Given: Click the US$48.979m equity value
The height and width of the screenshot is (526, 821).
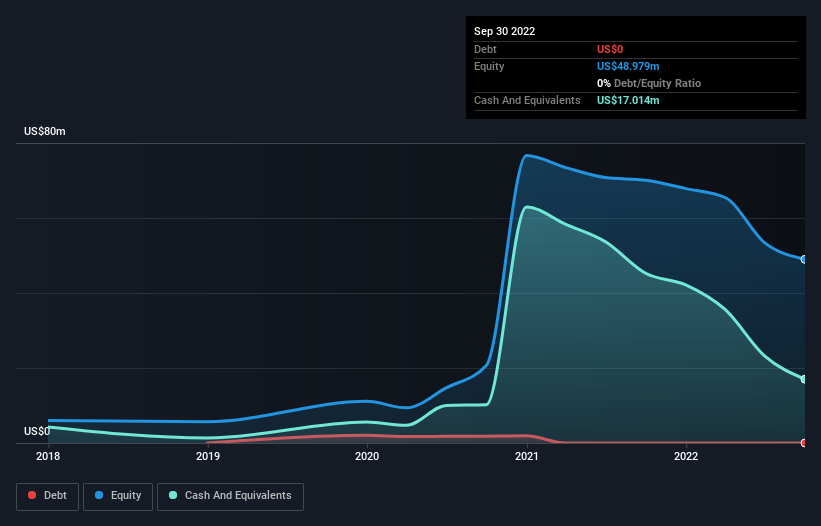Looking at the screenshot, I should click(x=628, y=66).
